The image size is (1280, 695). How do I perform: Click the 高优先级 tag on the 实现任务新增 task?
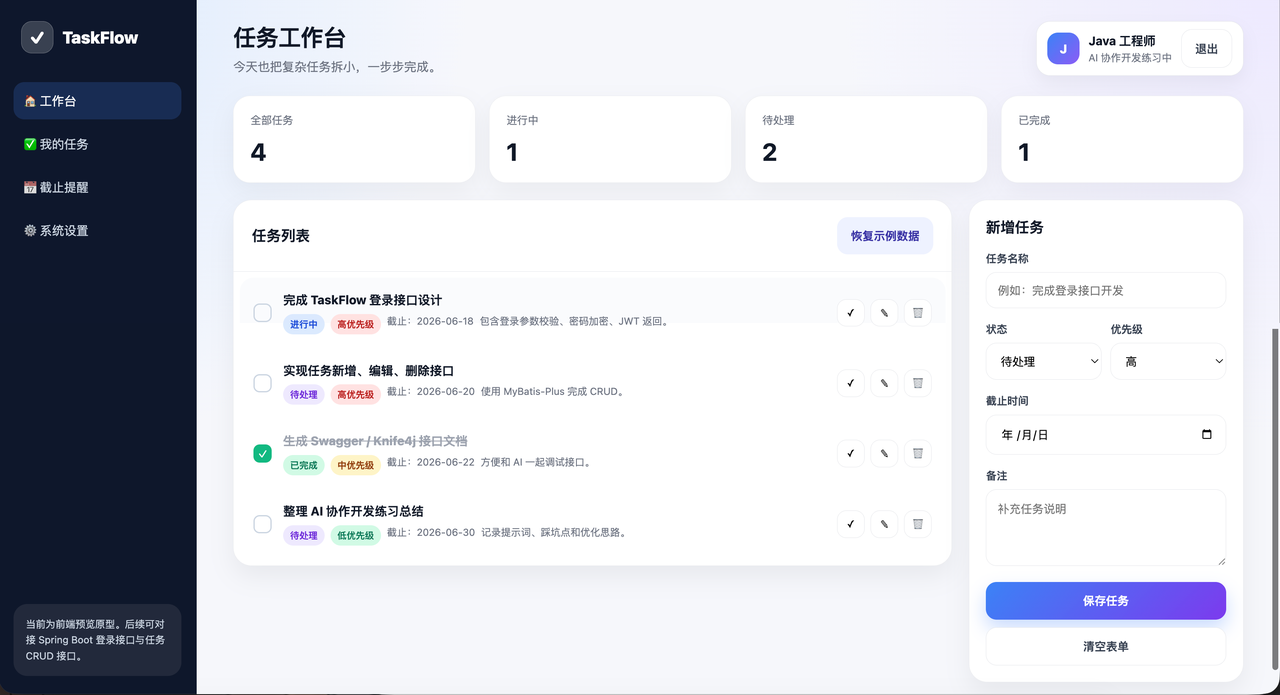point(355,394)
